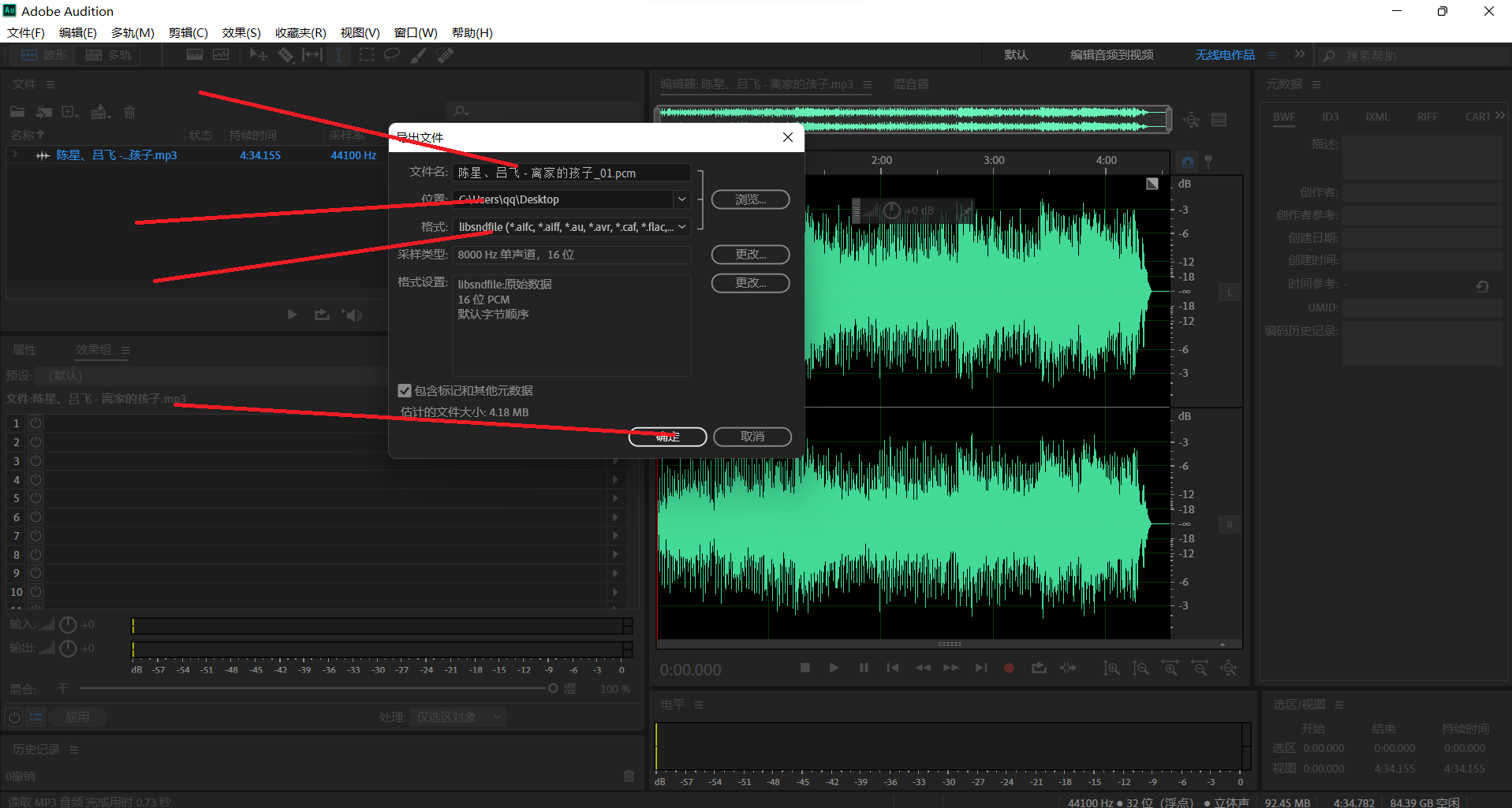Click the Record button
1512x808 pixels.
[1009, 668]
